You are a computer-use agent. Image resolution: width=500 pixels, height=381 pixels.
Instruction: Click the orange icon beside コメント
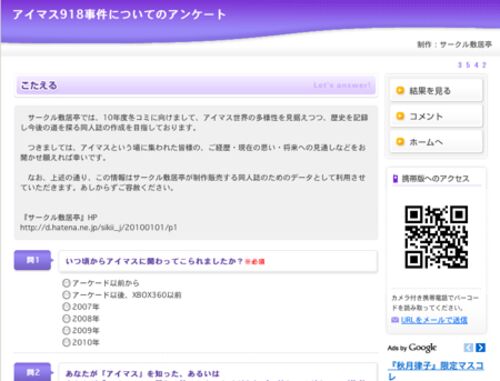coord(400,116)
